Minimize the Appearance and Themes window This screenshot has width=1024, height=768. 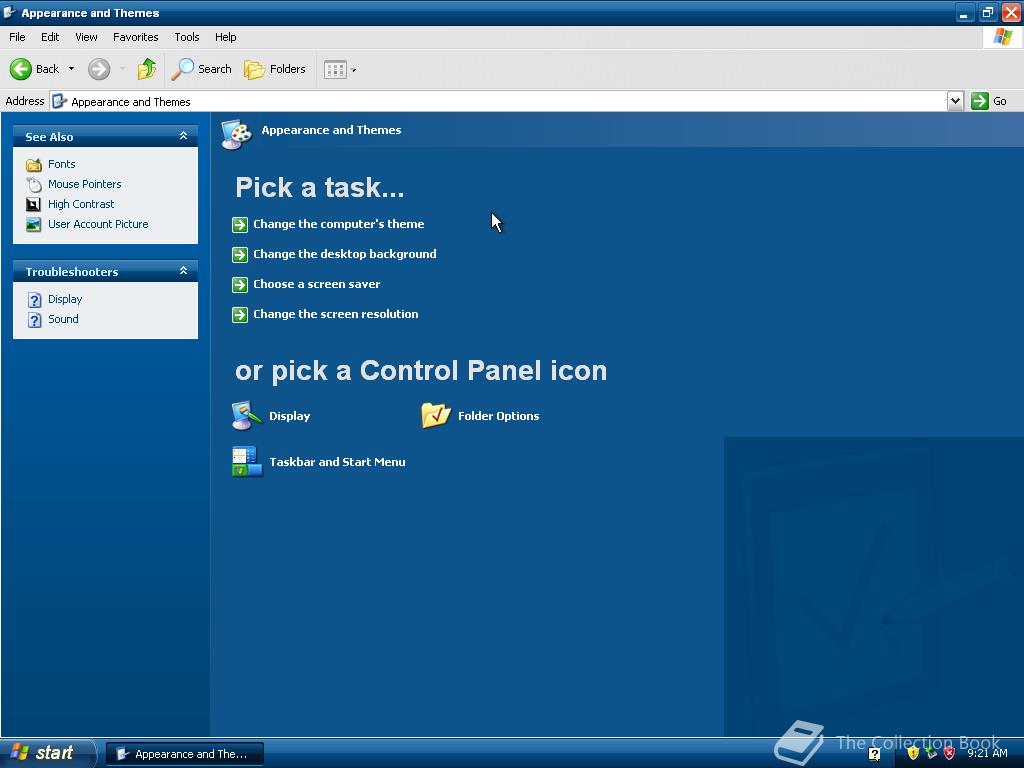coord(965,12)
